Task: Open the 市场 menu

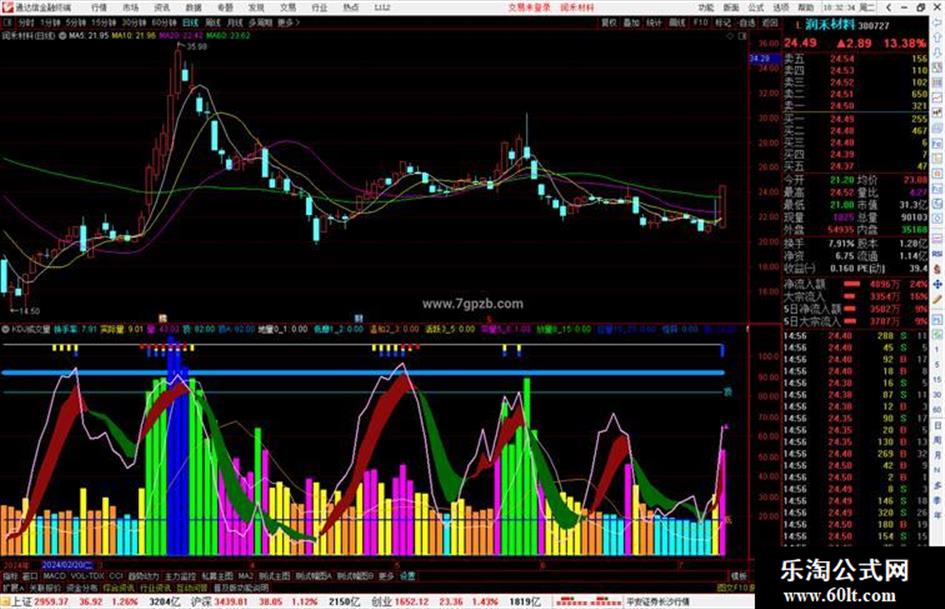Action: pos(130,7)
